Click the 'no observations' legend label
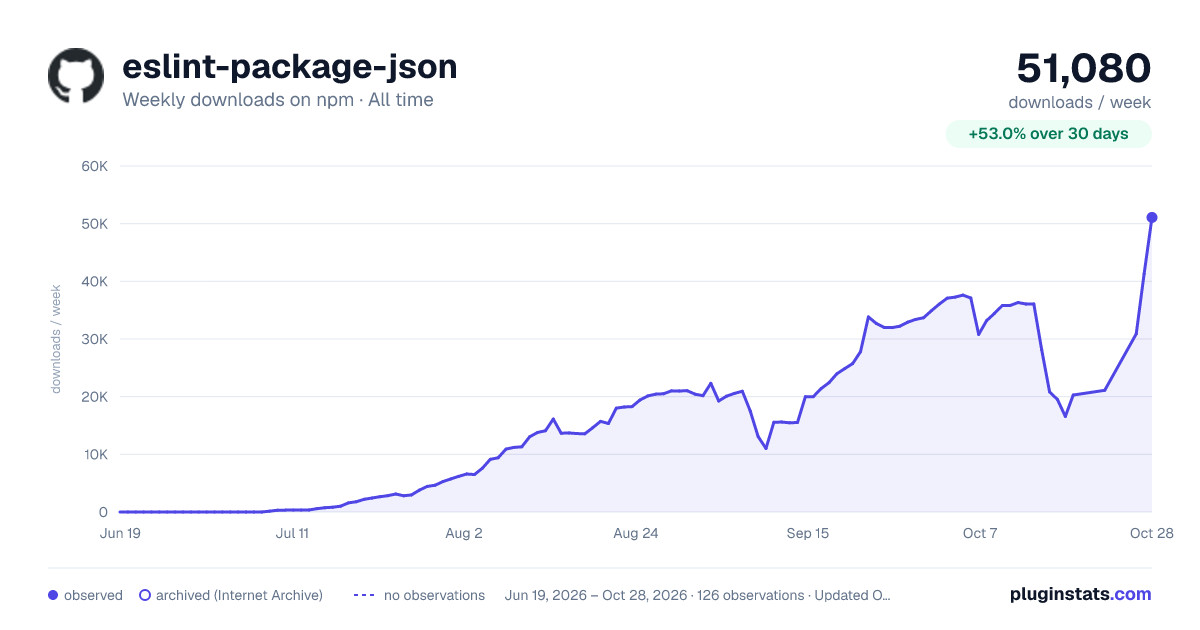 434,595
